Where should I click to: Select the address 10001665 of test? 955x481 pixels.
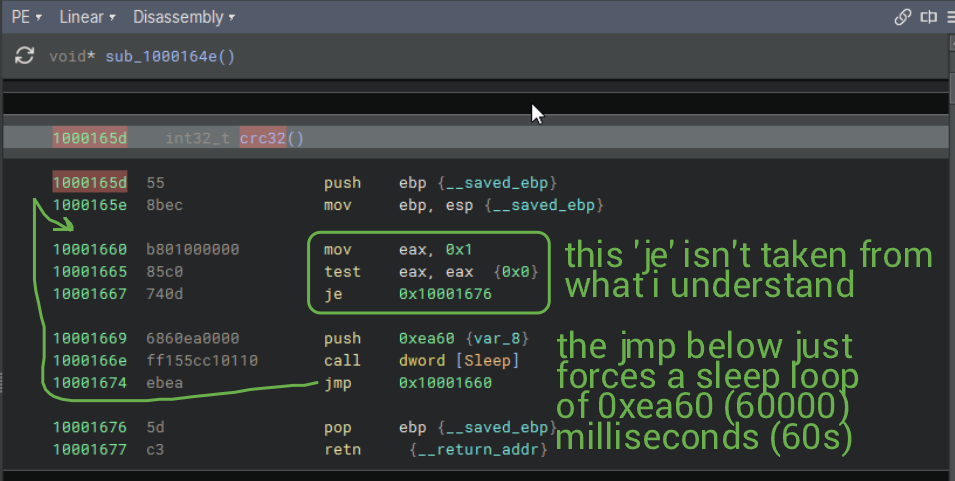[90, 271]
